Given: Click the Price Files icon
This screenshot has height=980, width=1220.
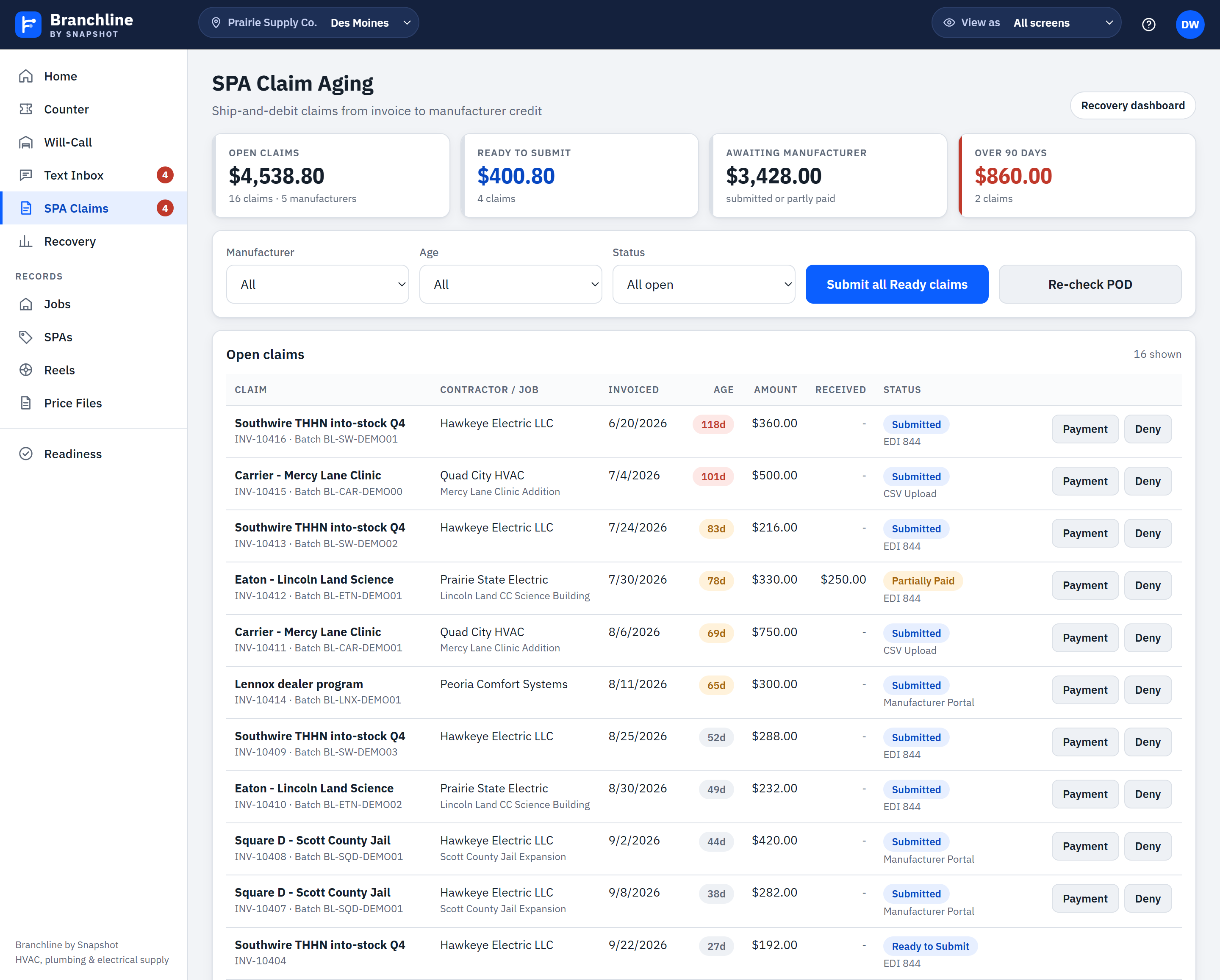Looking at the screenshot, I should pos(26,403).
